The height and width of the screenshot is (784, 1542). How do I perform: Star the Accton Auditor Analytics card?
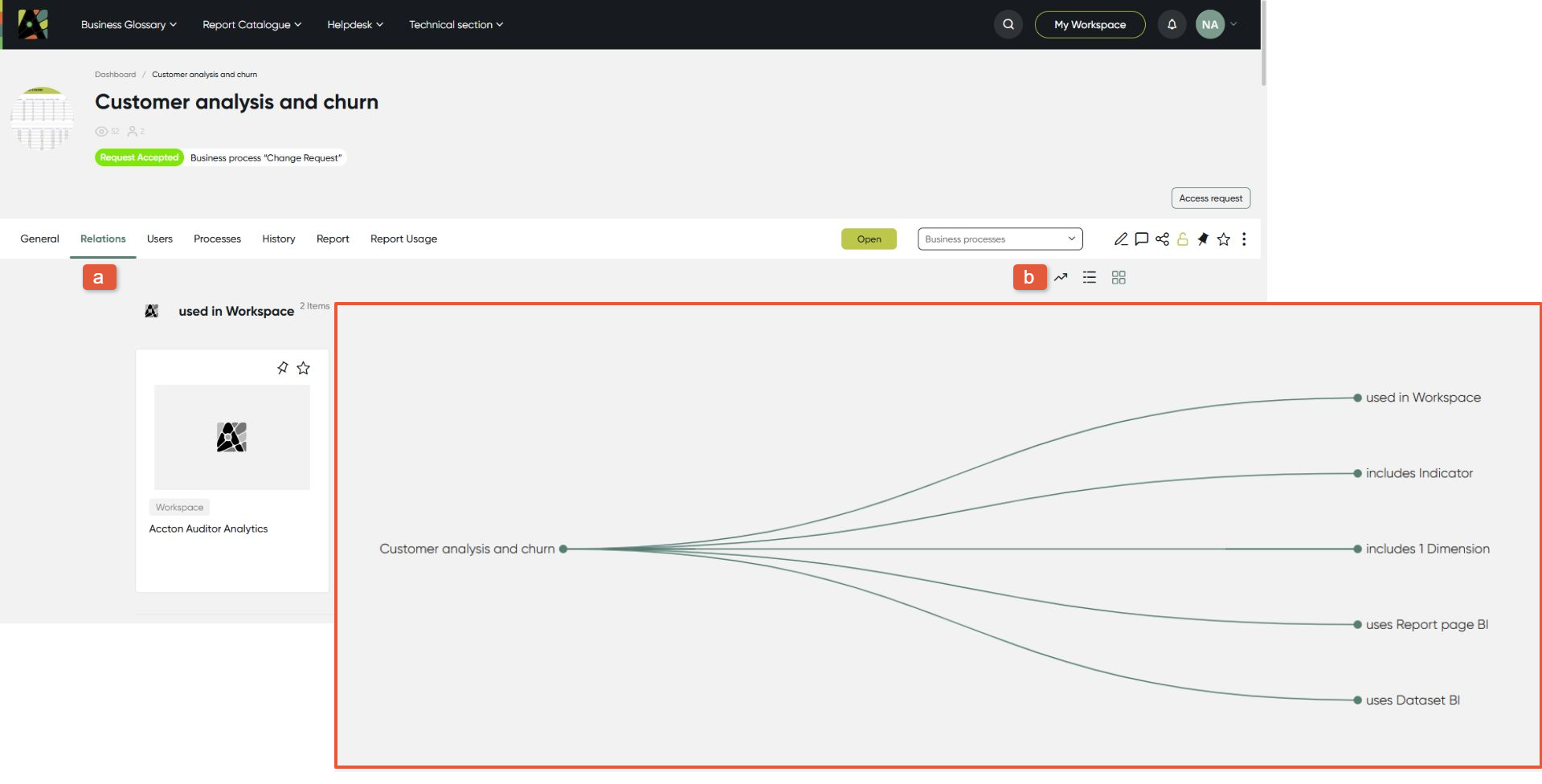303,368
